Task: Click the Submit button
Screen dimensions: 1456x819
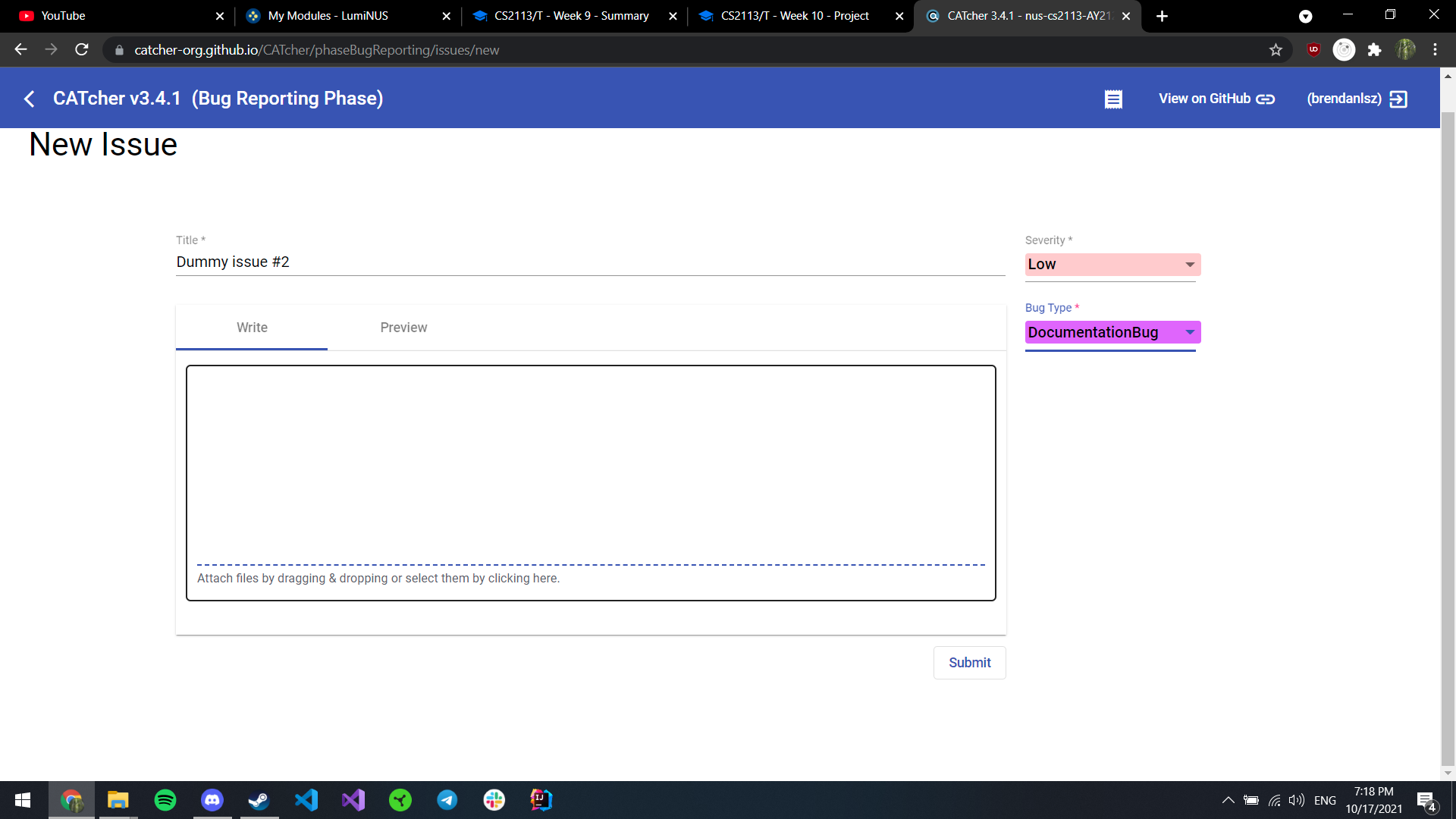Action: pos(969,663)
